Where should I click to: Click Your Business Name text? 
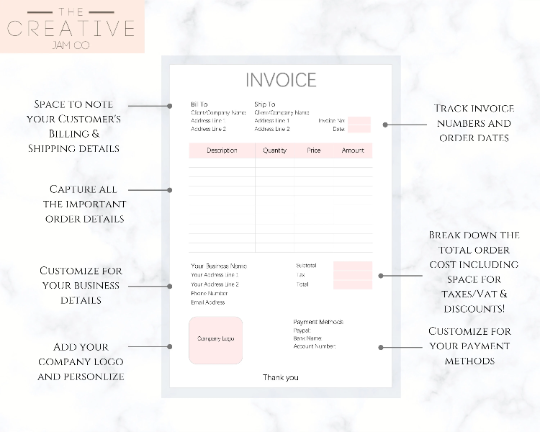pos(219,266)
